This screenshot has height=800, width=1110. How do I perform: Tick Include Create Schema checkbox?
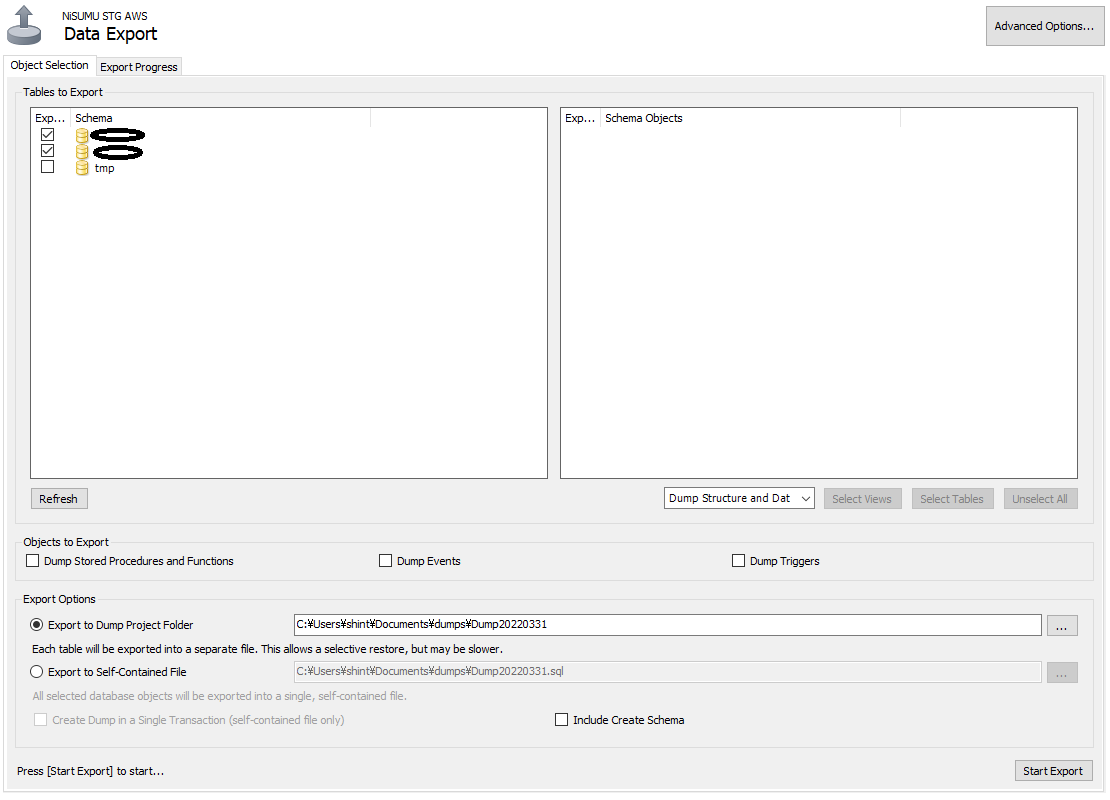(561, 720)
